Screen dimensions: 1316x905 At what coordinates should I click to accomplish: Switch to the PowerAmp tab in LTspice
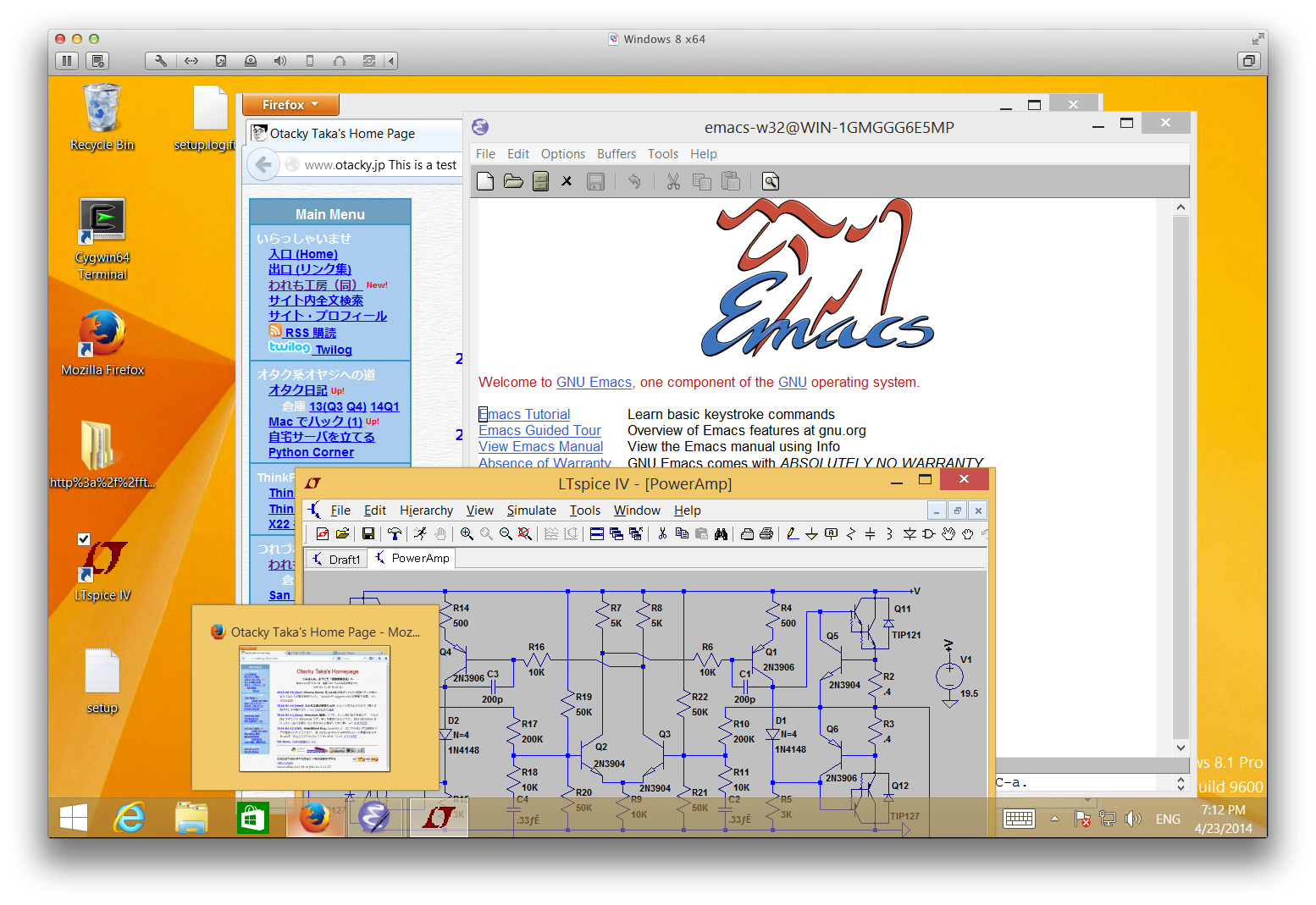pyautogui.click(x=412, y=558)
